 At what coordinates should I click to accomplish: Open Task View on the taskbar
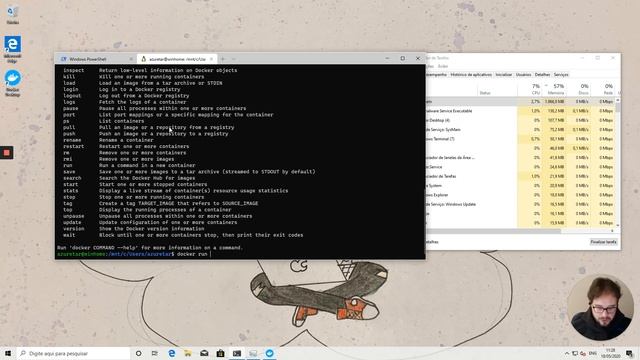coord(155,353)
